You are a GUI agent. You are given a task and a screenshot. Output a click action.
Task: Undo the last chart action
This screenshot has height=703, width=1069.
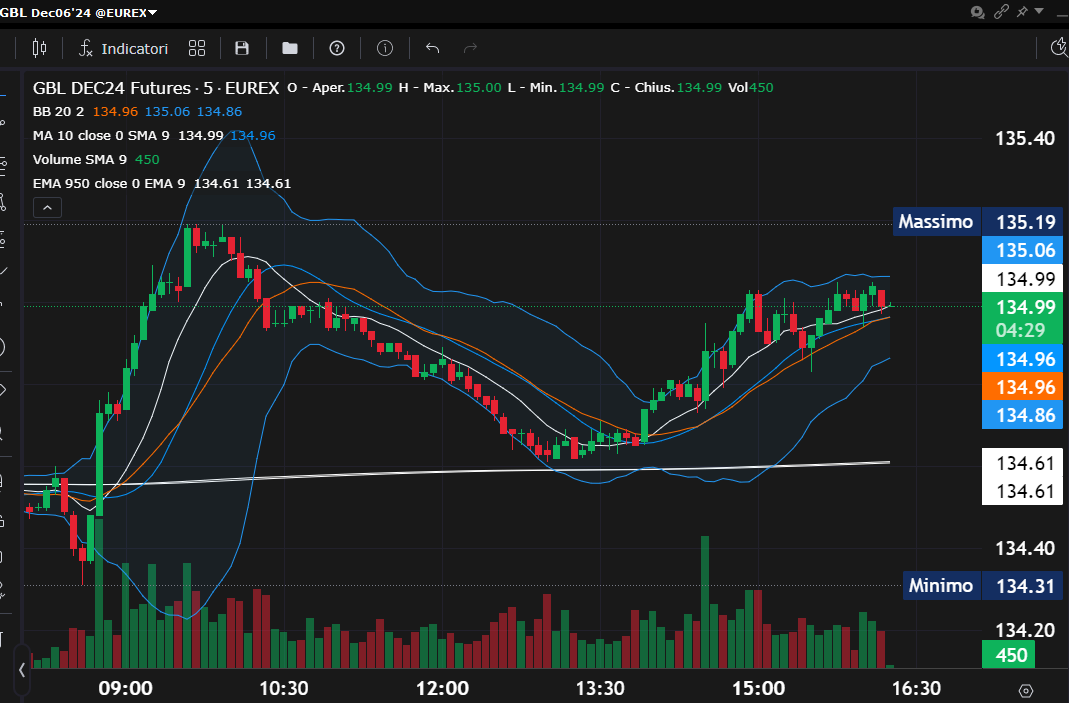tap(432, 48)
